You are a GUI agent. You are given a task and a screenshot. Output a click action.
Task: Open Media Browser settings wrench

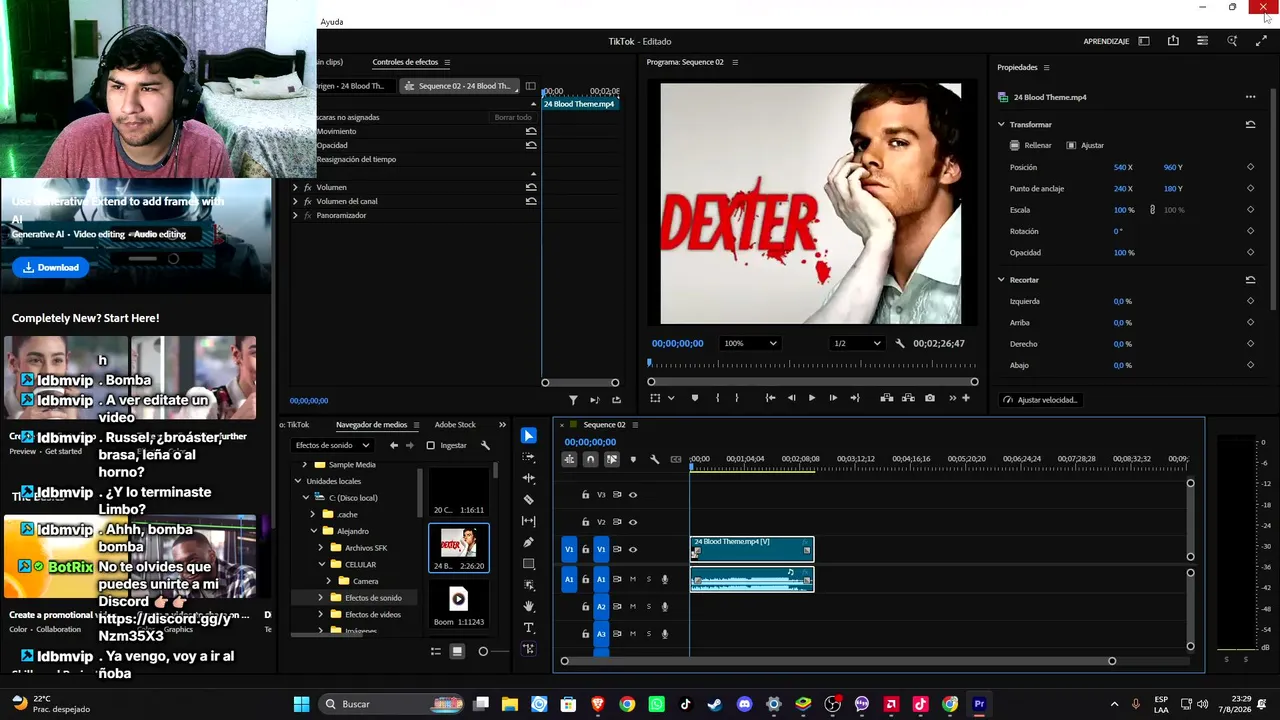pos(485,445)
